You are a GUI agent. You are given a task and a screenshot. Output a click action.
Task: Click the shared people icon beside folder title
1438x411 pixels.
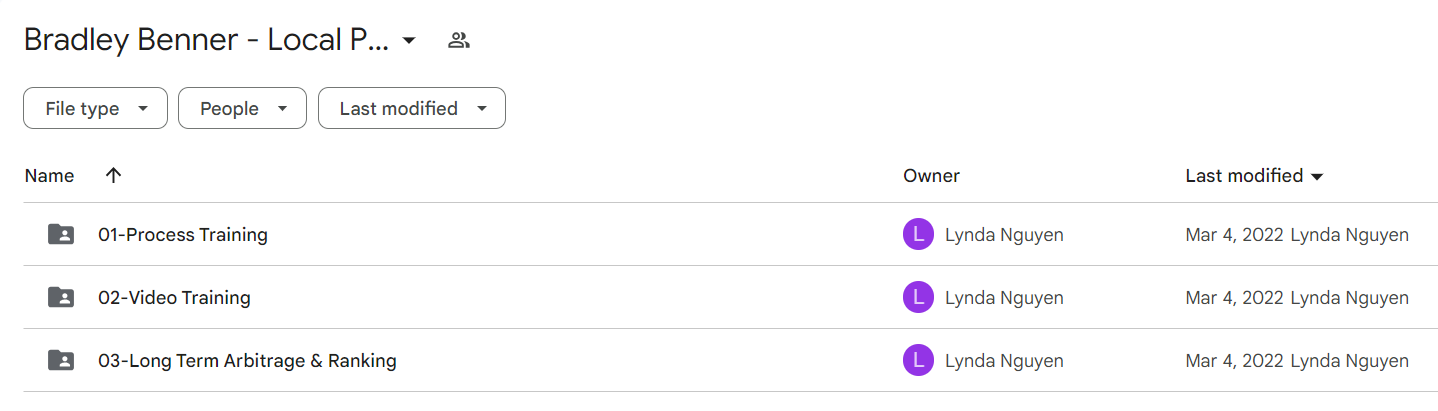[459, 41]
